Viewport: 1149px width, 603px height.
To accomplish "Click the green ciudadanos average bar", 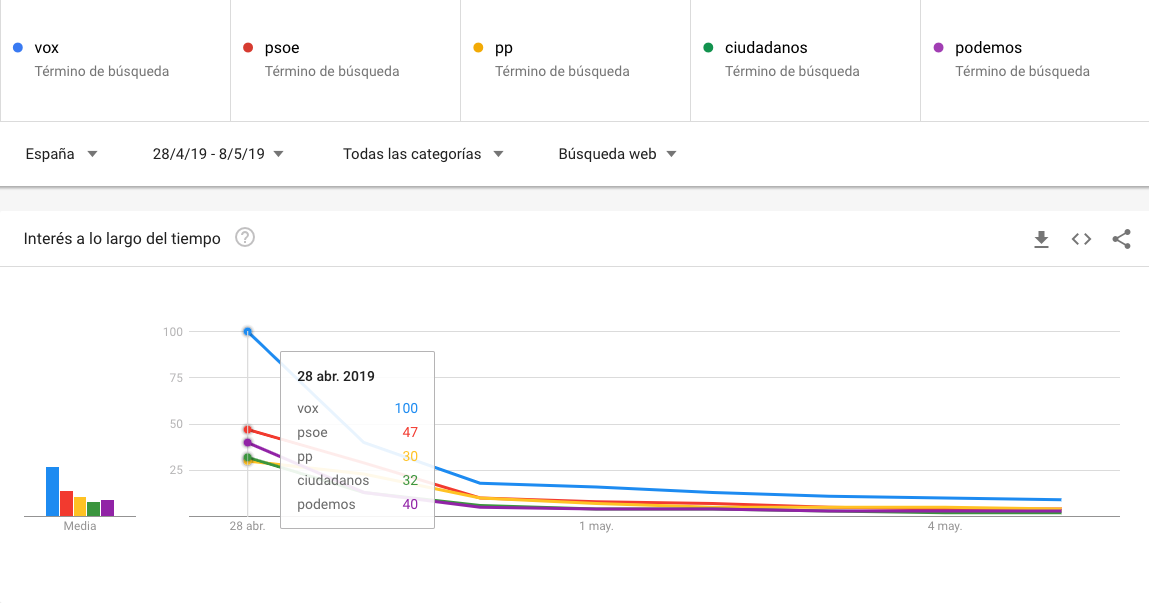I will pos(94,509).
